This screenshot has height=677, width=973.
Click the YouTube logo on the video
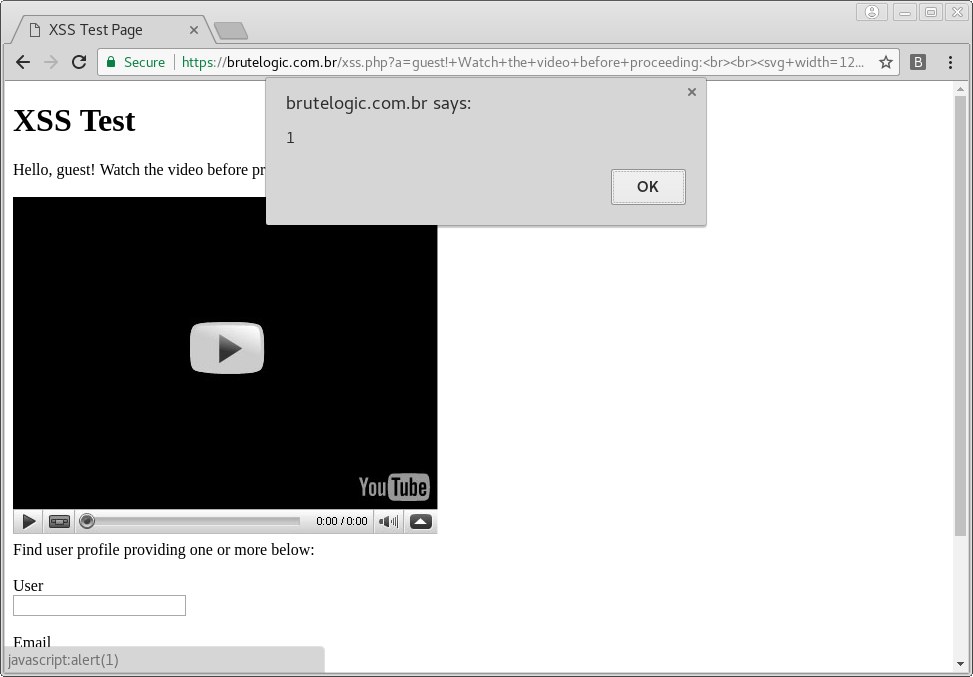point(393,487)
